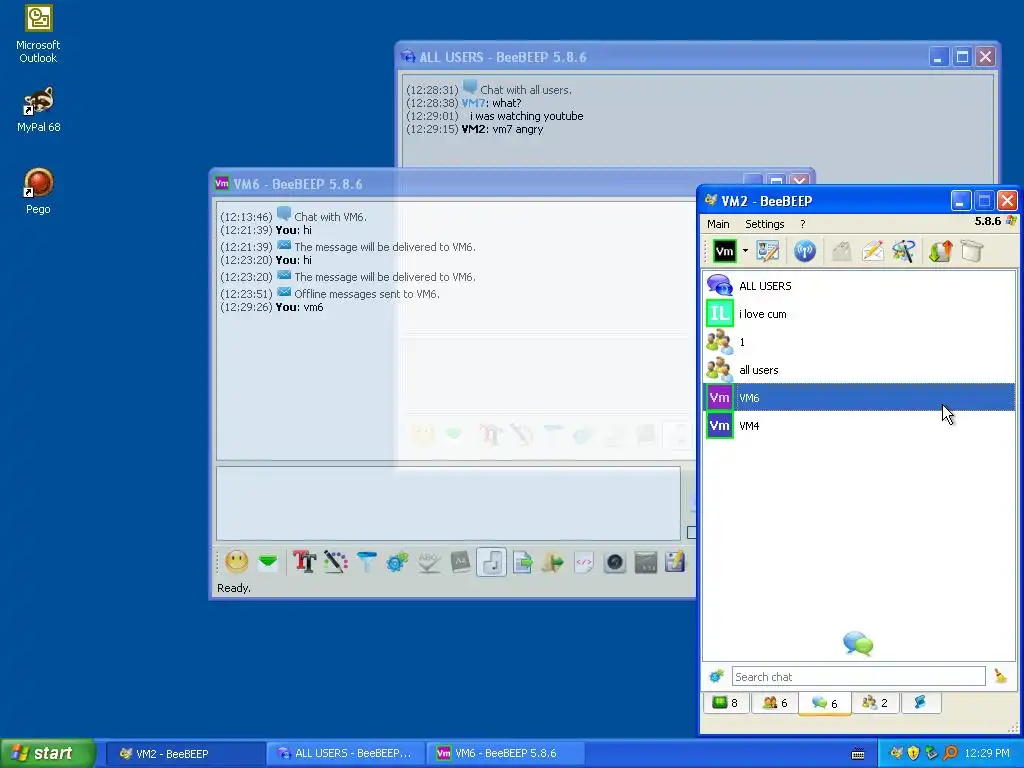Toggle the ABC spell check icon in VM6 chat

click(x=428, y=562)
